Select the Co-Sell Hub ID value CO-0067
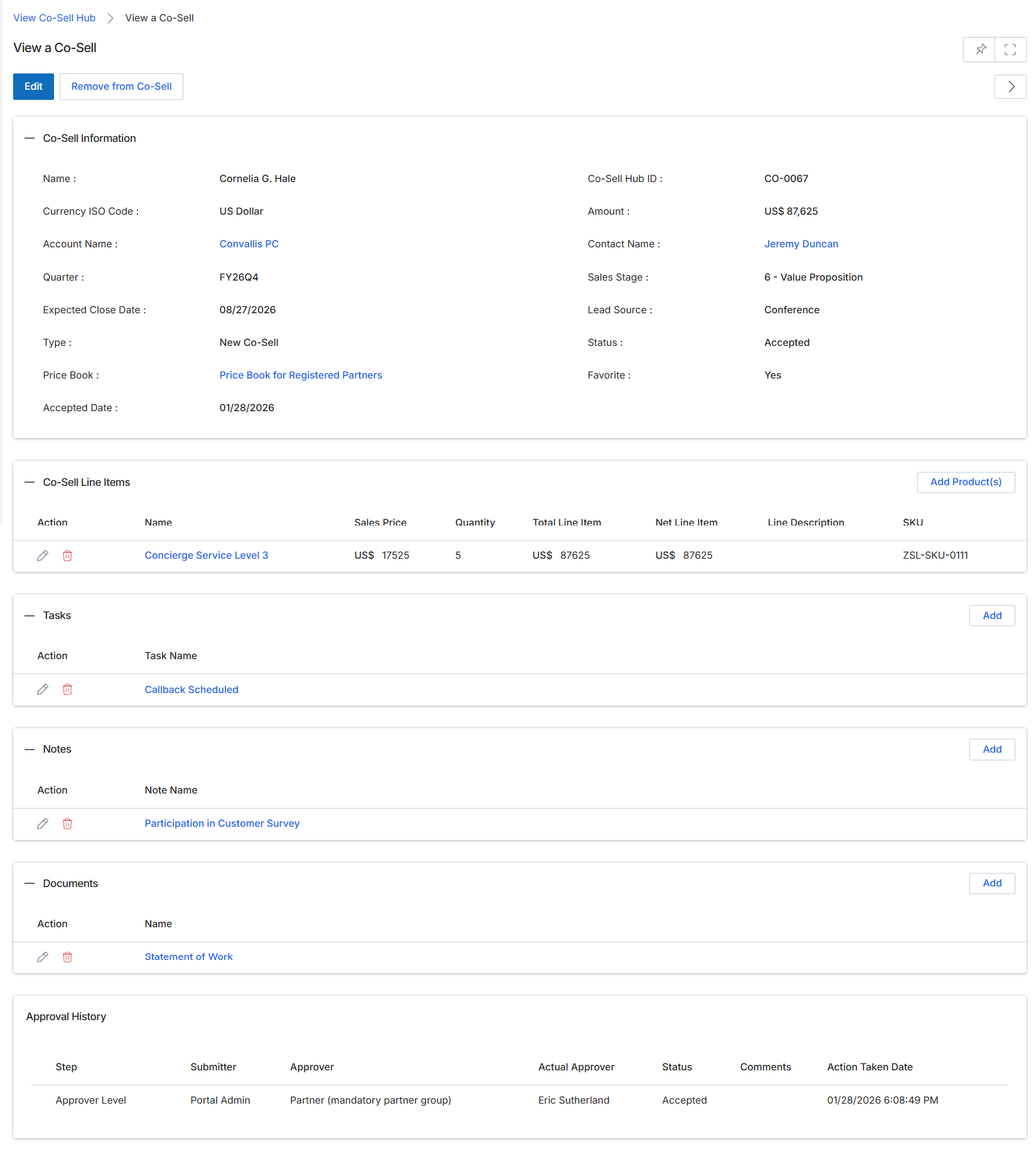The height and width of the screenshot is (1157, 1036). (x=786, y=179)
